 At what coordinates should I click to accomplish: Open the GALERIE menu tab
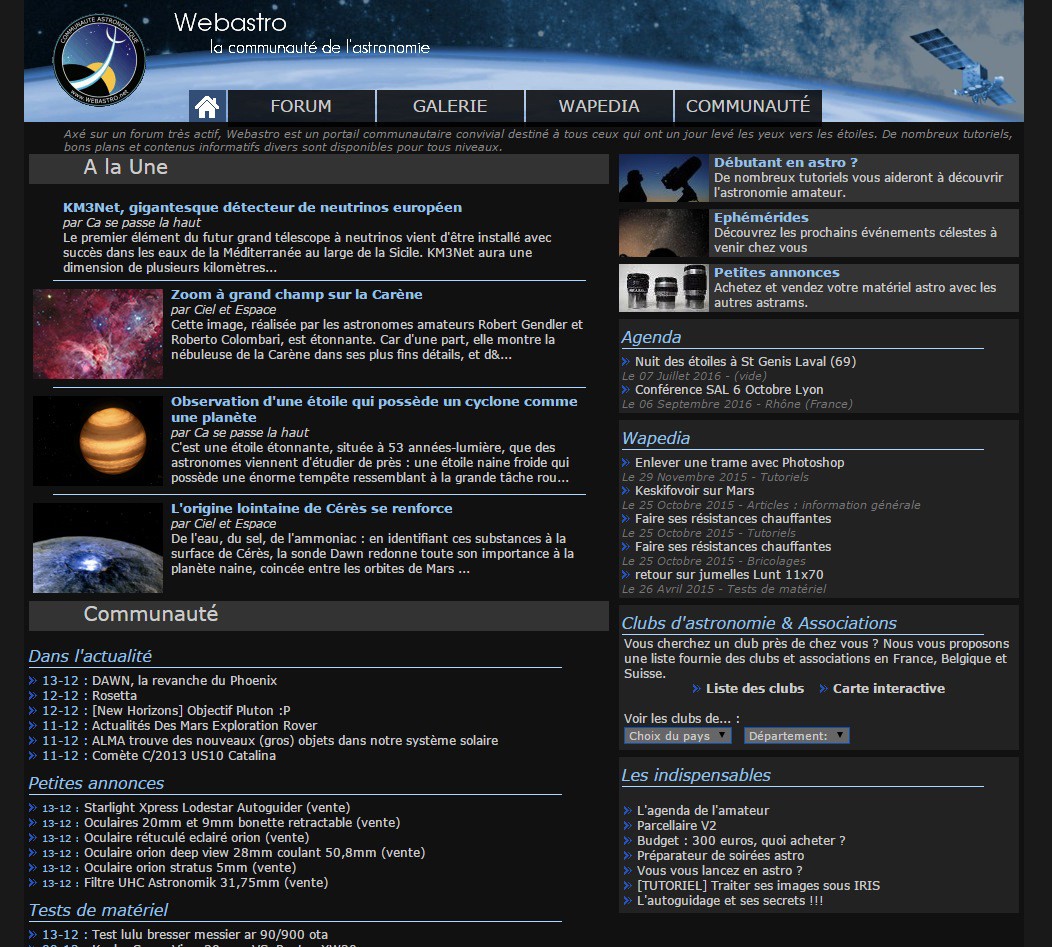point(450,106)
